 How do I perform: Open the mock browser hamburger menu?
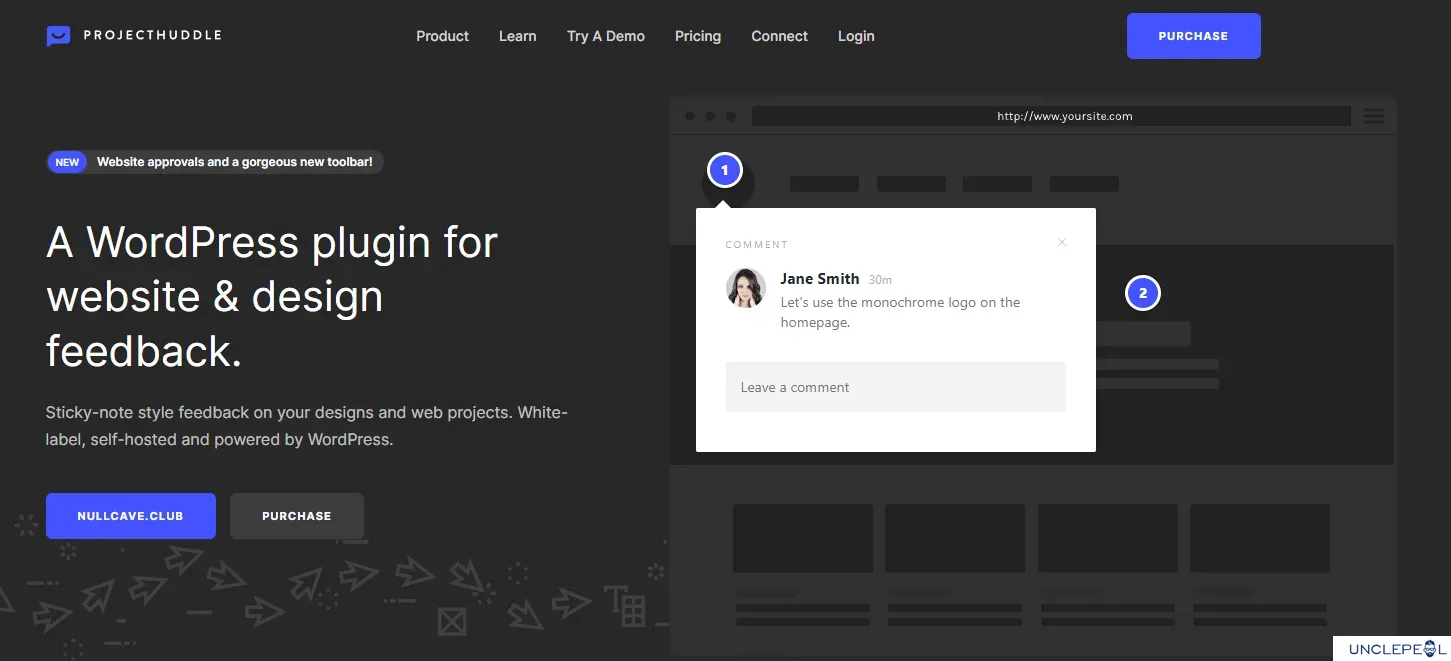tap(1374, 116)
